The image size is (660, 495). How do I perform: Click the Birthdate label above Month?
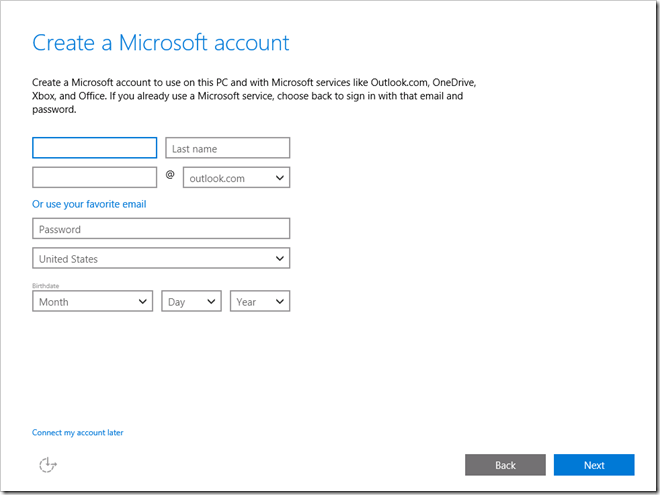45,285
